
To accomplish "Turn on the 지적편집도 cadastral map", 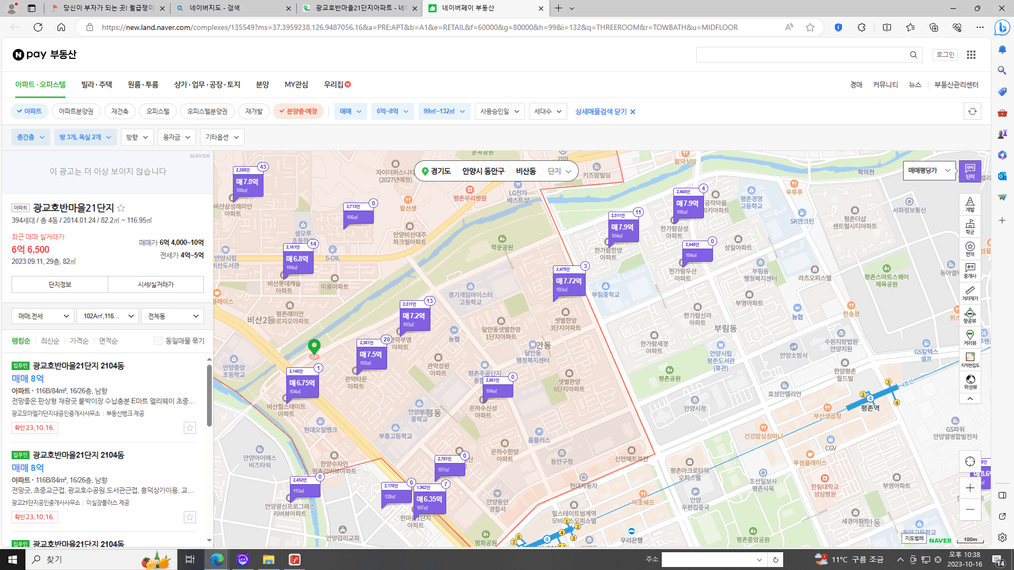I will click(x=969, y=360).
